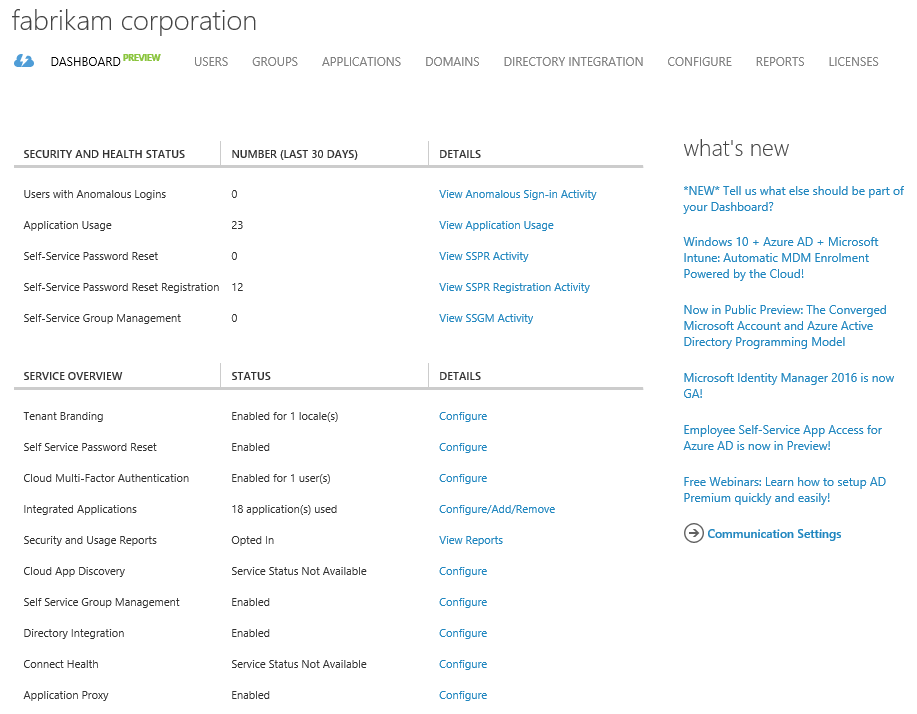Click the blue cloud icon beside Dashboard
This screenshot has width=917, height=714.
tap(24, 61)
